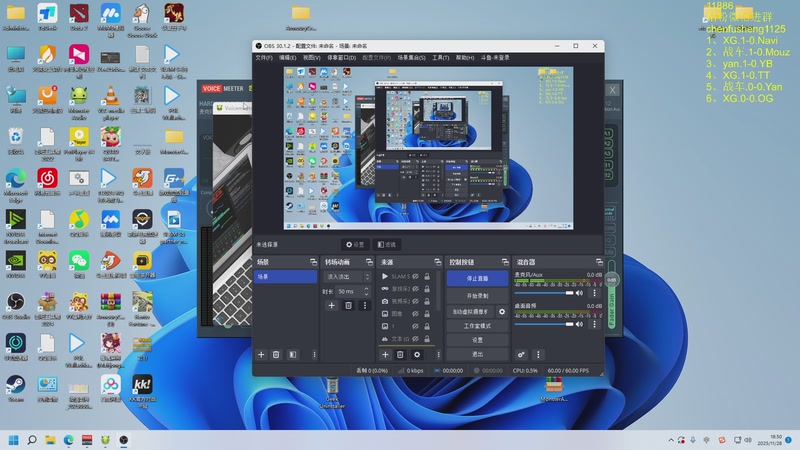The width and height of the screenshot is (800, 450).
Task: Pop out the 转场动画 dock with its float icon
Action: click(369, 262)
